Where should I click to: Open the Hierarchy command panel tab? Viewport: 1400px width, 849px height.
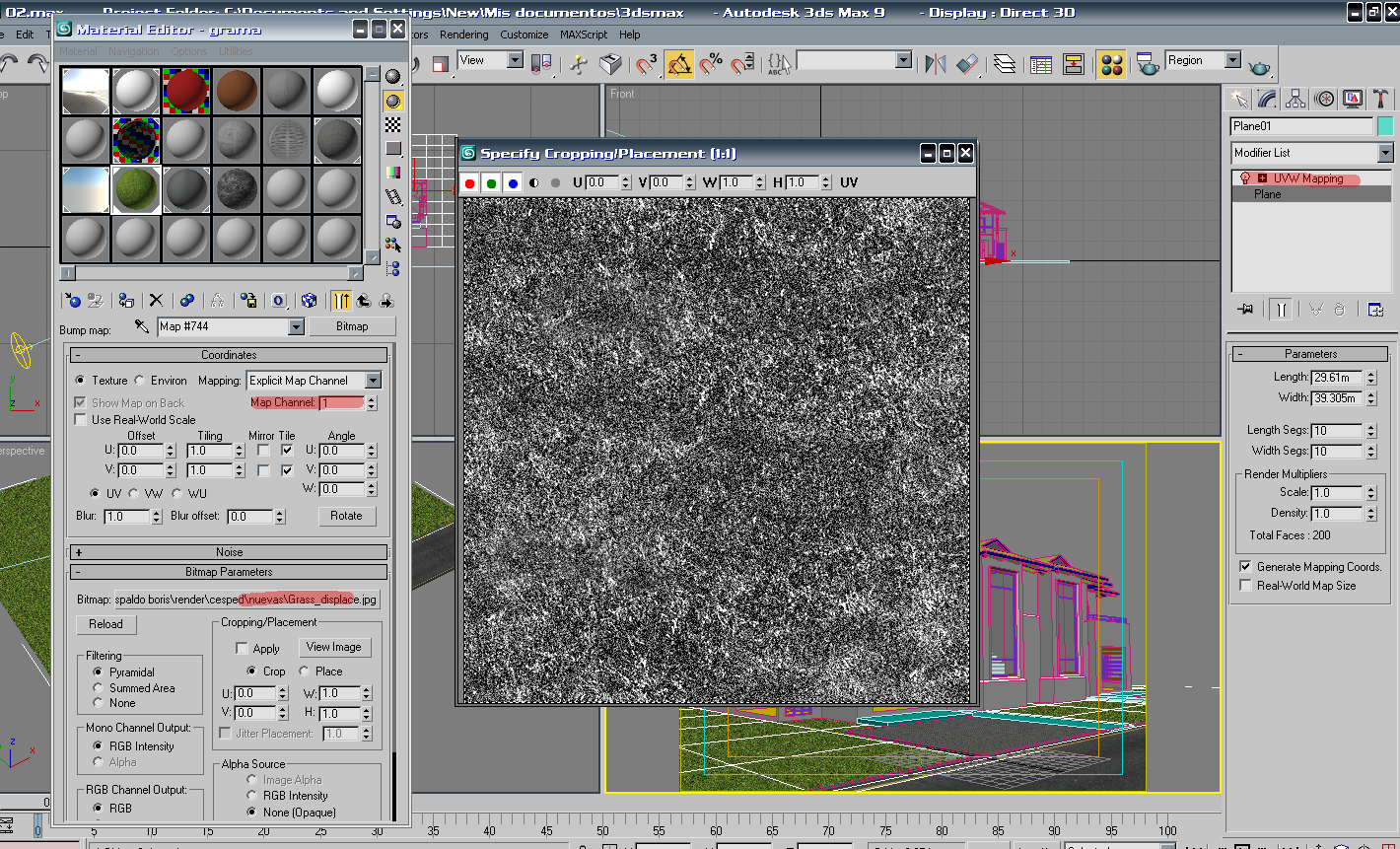[x=1295, y=99]
